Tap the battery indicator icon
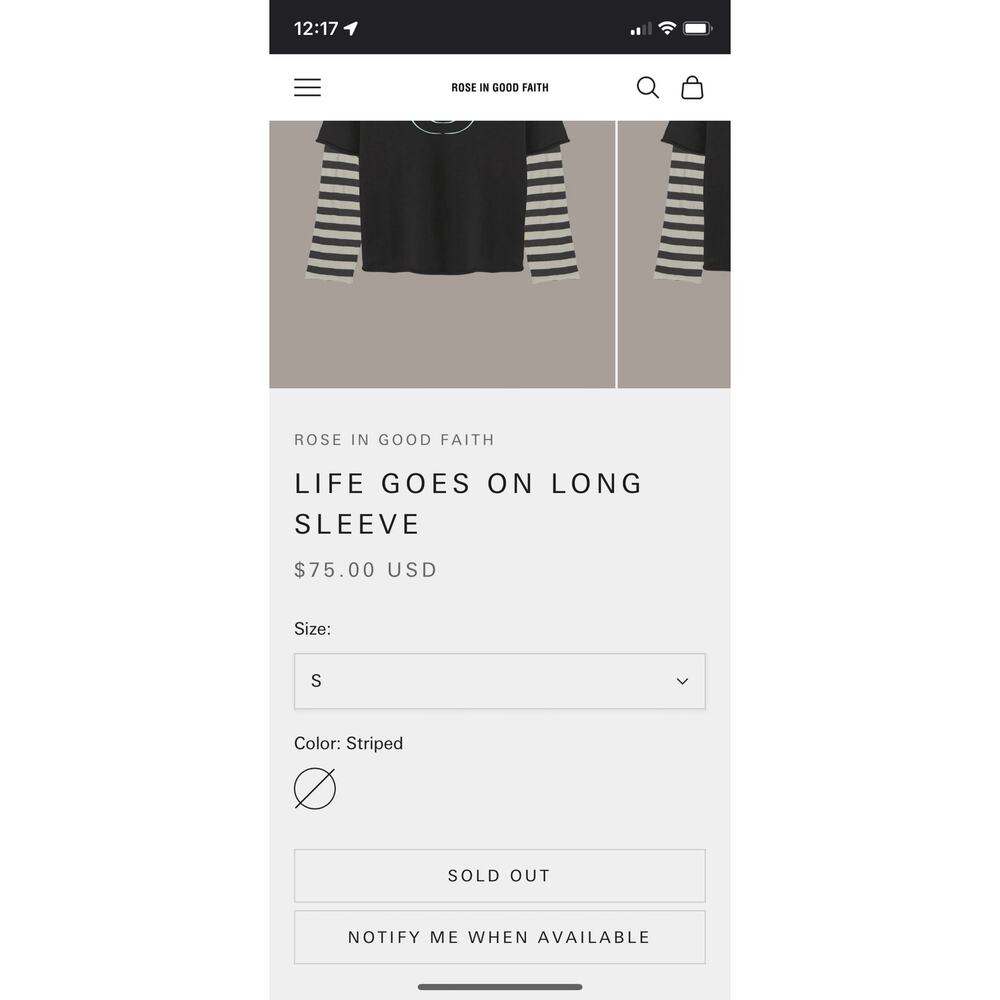This screenshot has width=1000, height=1000. [x=697, y=28]
